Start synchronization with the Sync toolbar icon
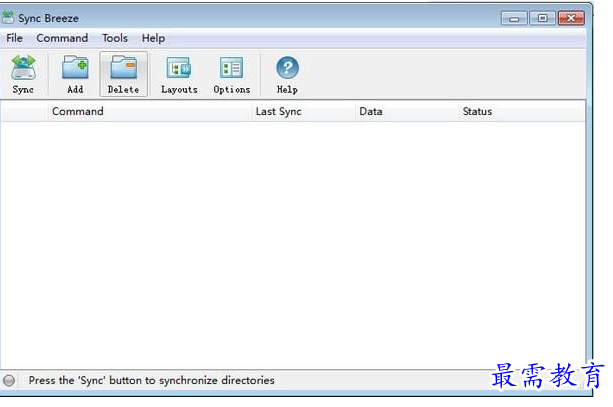 coord(23,74)
